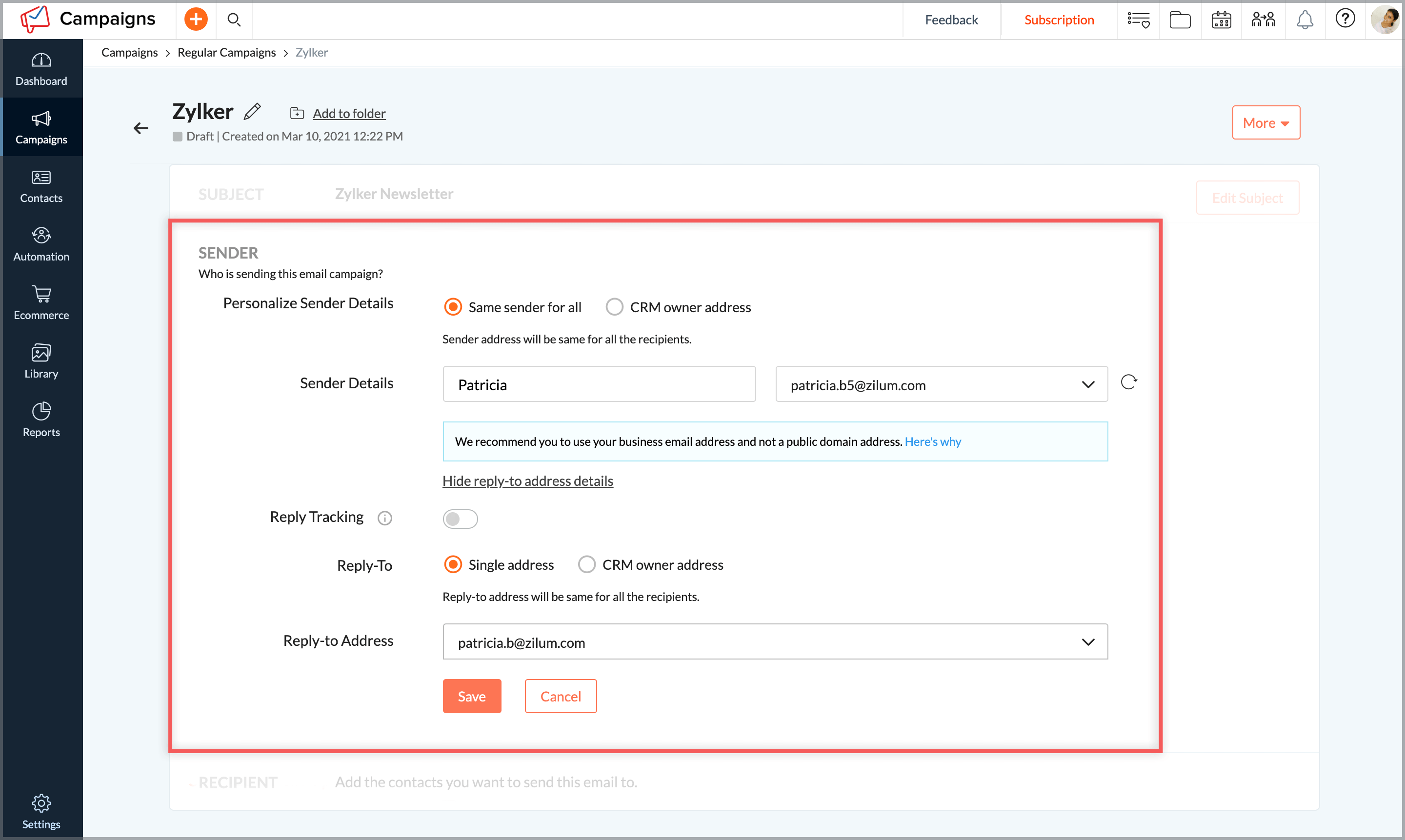Expand the sender email address dropdown
The height and width of the screenshot is (840, 1405).
point(1088,384)
